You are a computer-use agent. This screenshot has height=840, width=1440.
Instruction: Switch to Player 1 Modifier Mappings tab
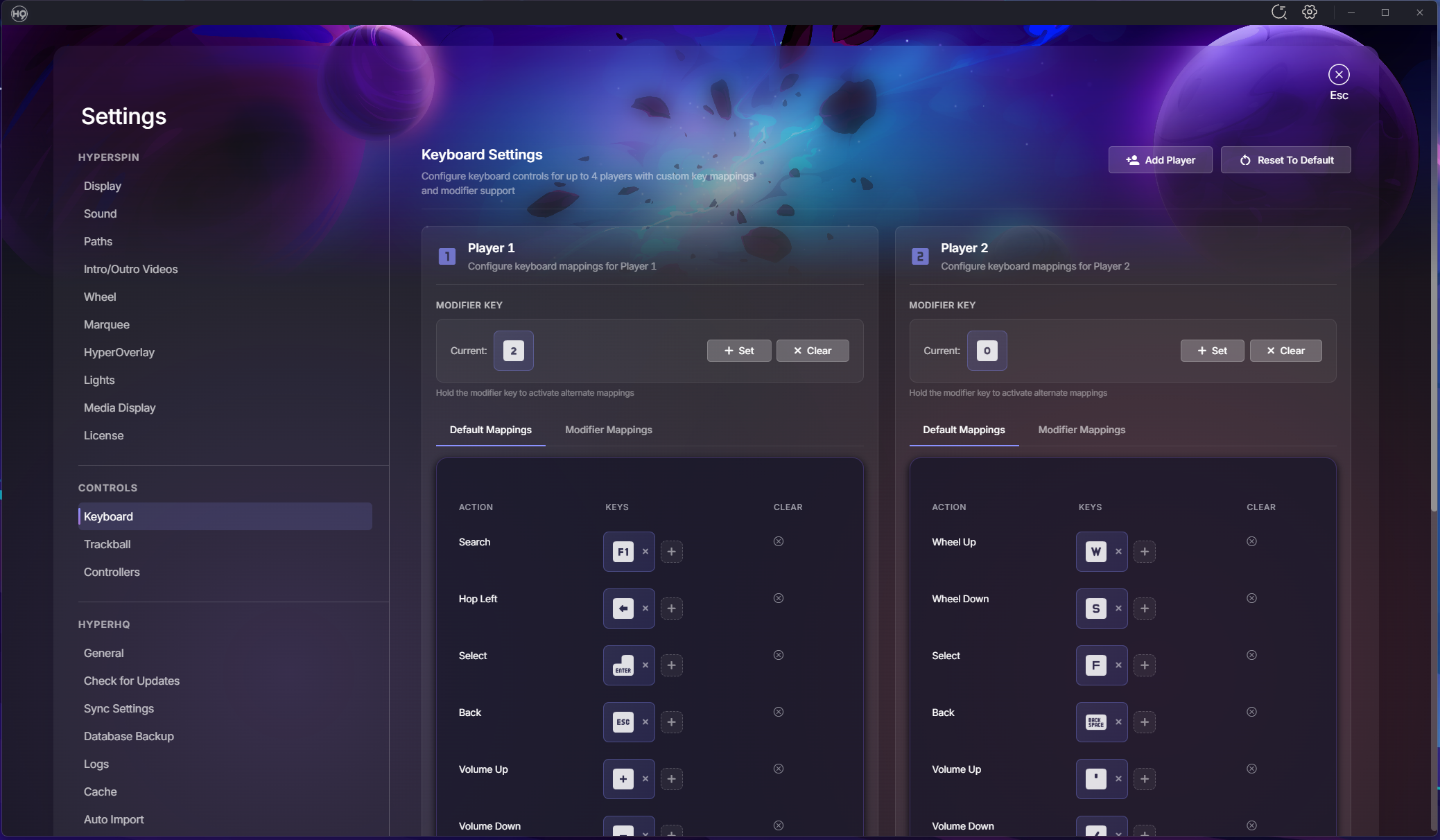point(608,430)
